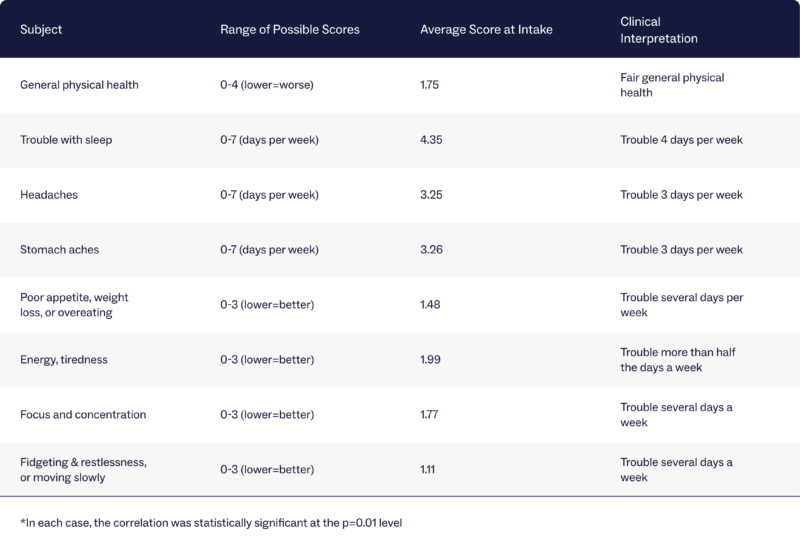Select the 0-4 (lower=worse) range cell
Image resolution: width=800 pixels, height=549 pixels.
(267, 85)
